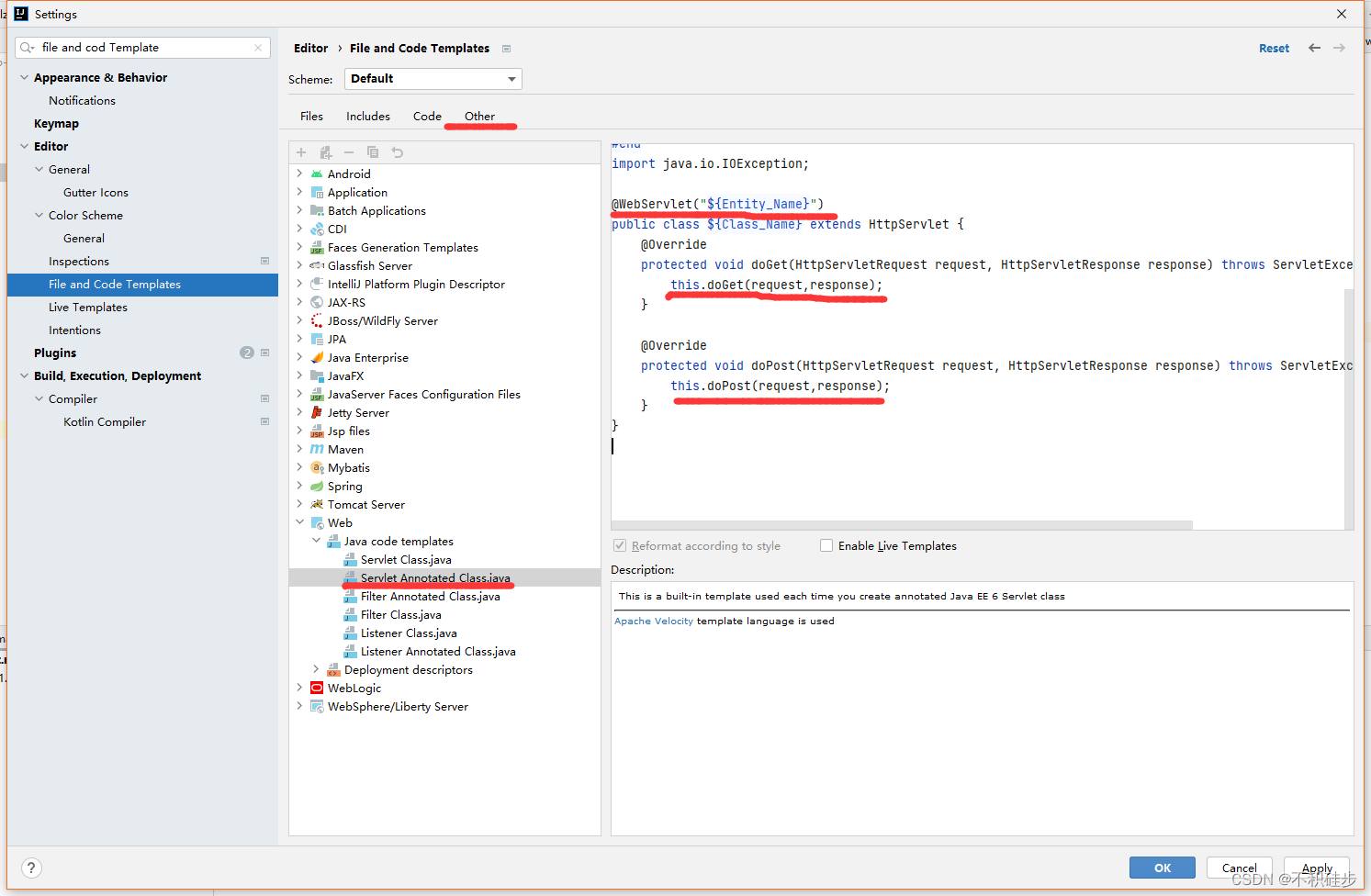Screen dimensions: 1371x896
Task: Collapse the Compiler settings node
Action: (39, 398)
